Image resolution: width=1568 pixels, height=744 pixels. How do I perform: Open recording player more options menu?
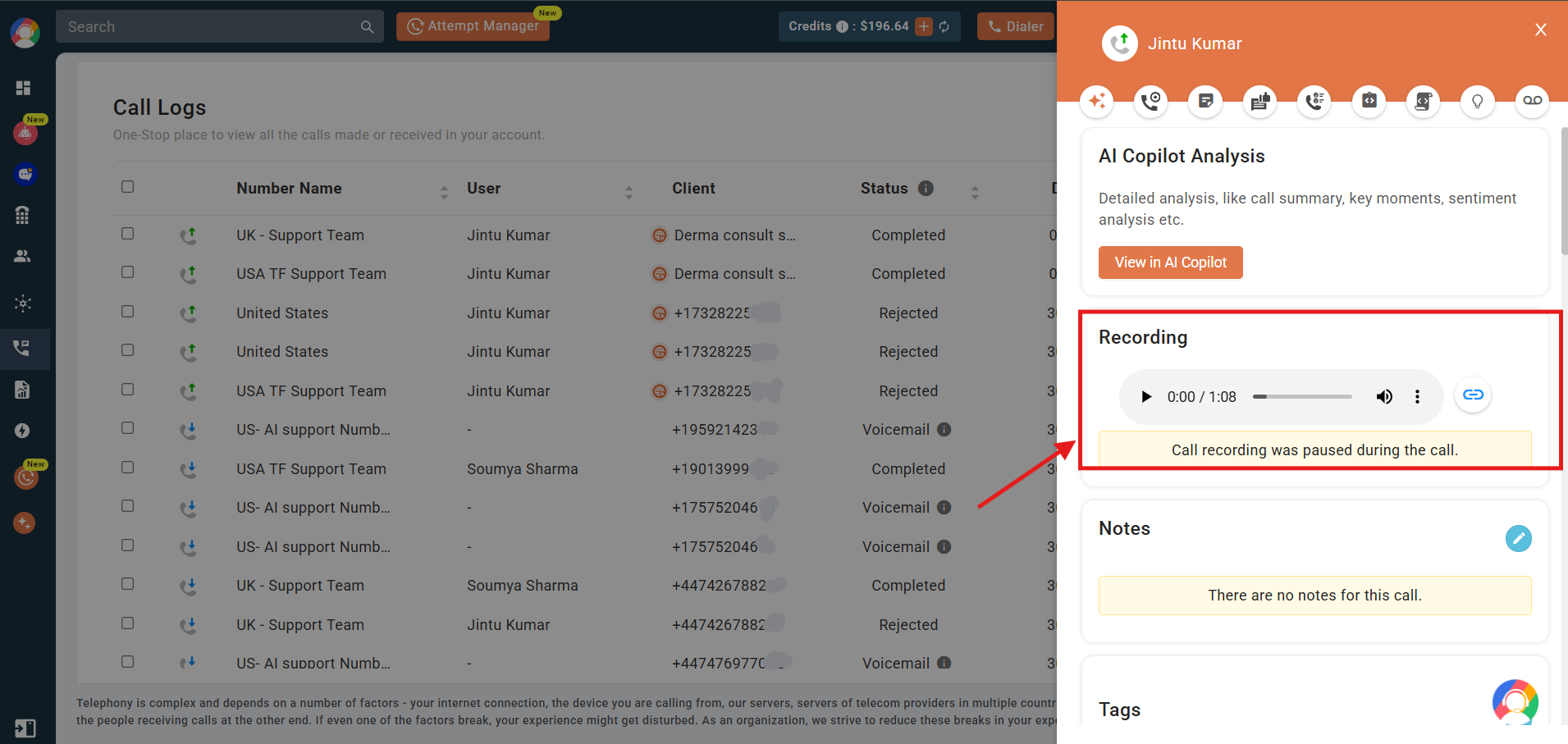[x=1417, y=397]
